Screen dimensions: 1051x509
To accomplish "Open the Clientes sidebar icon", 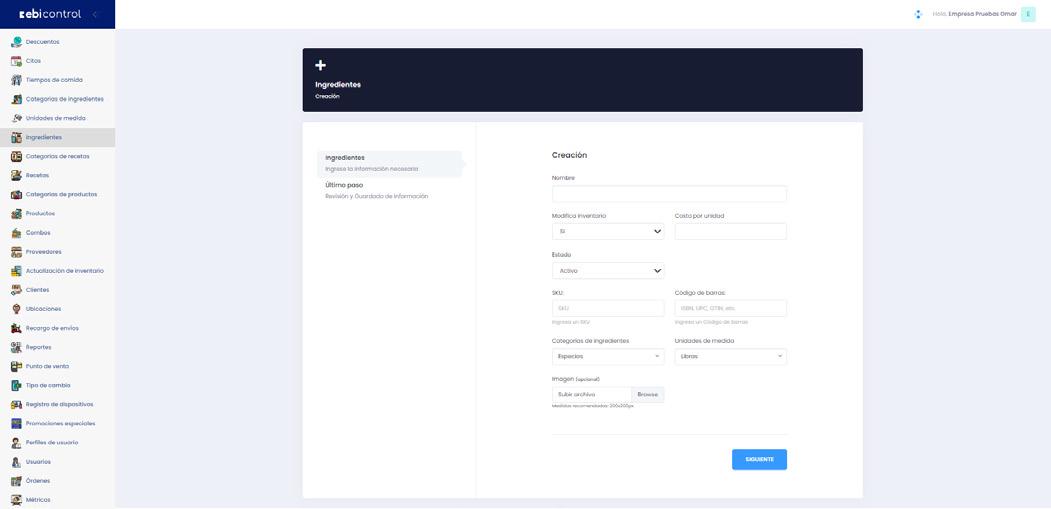I will point(17,290).
